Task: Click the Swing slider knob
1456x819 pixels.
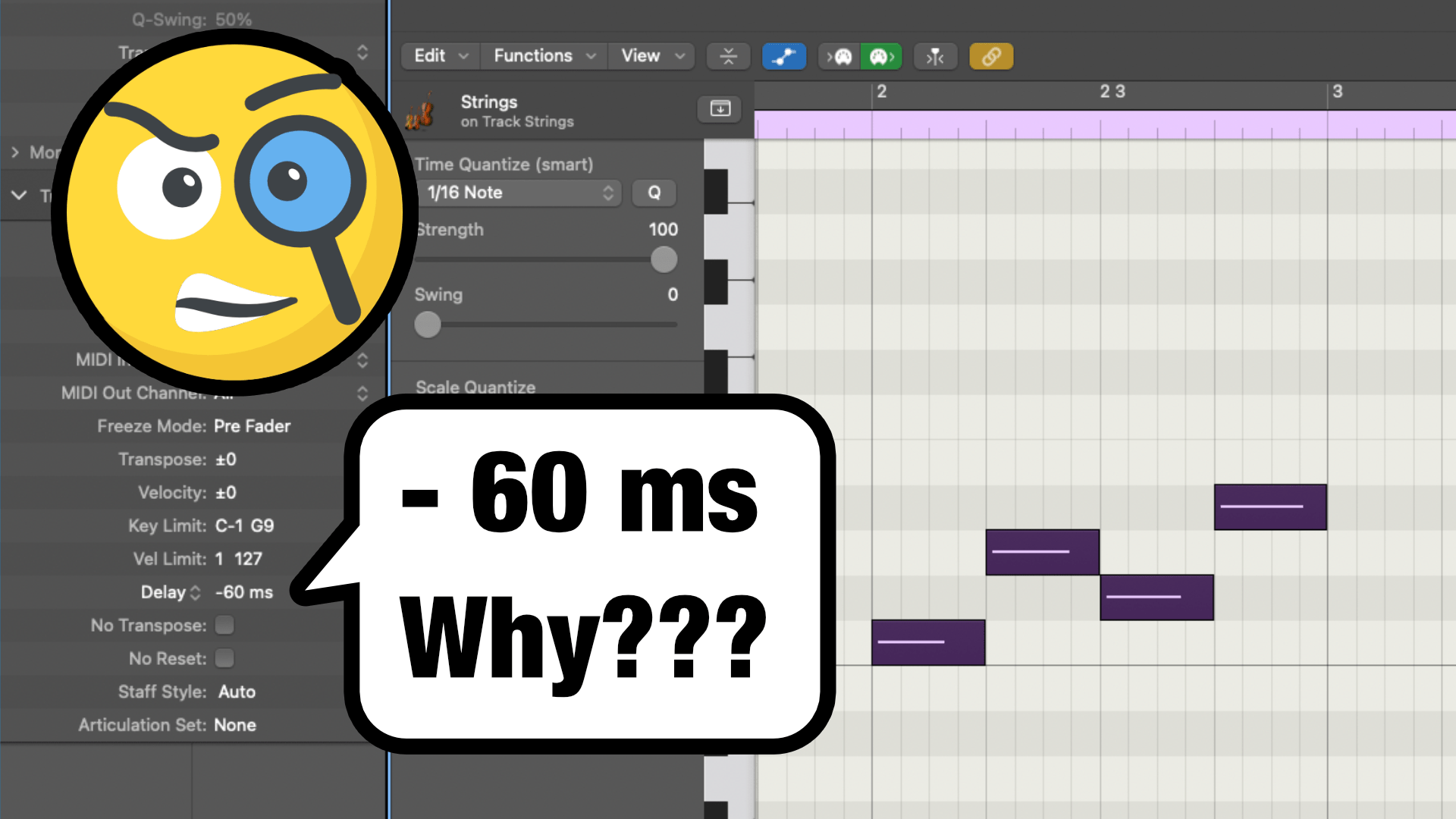Action: [428, 325]
